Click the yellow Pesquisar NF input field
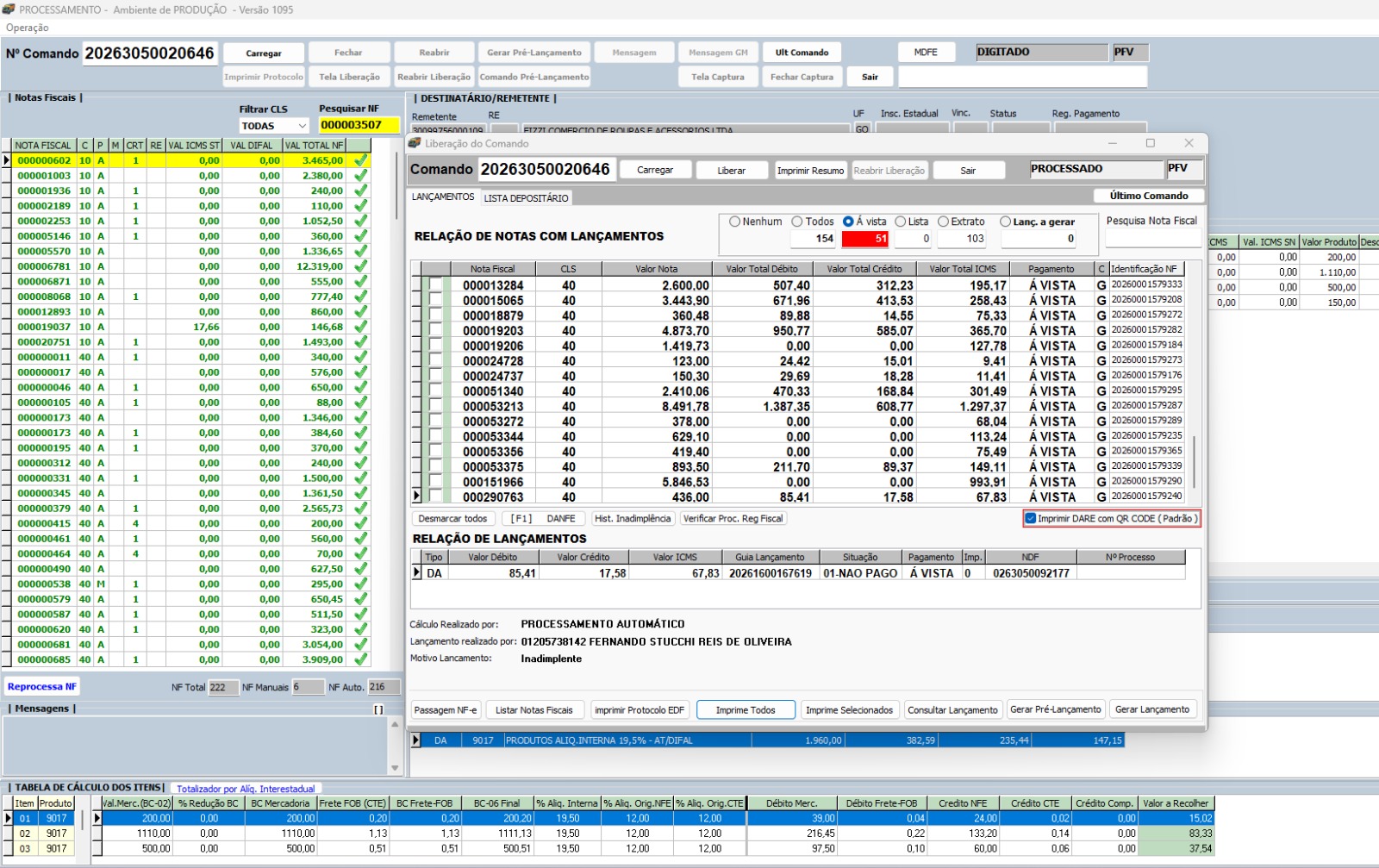 tap(359, 125)
